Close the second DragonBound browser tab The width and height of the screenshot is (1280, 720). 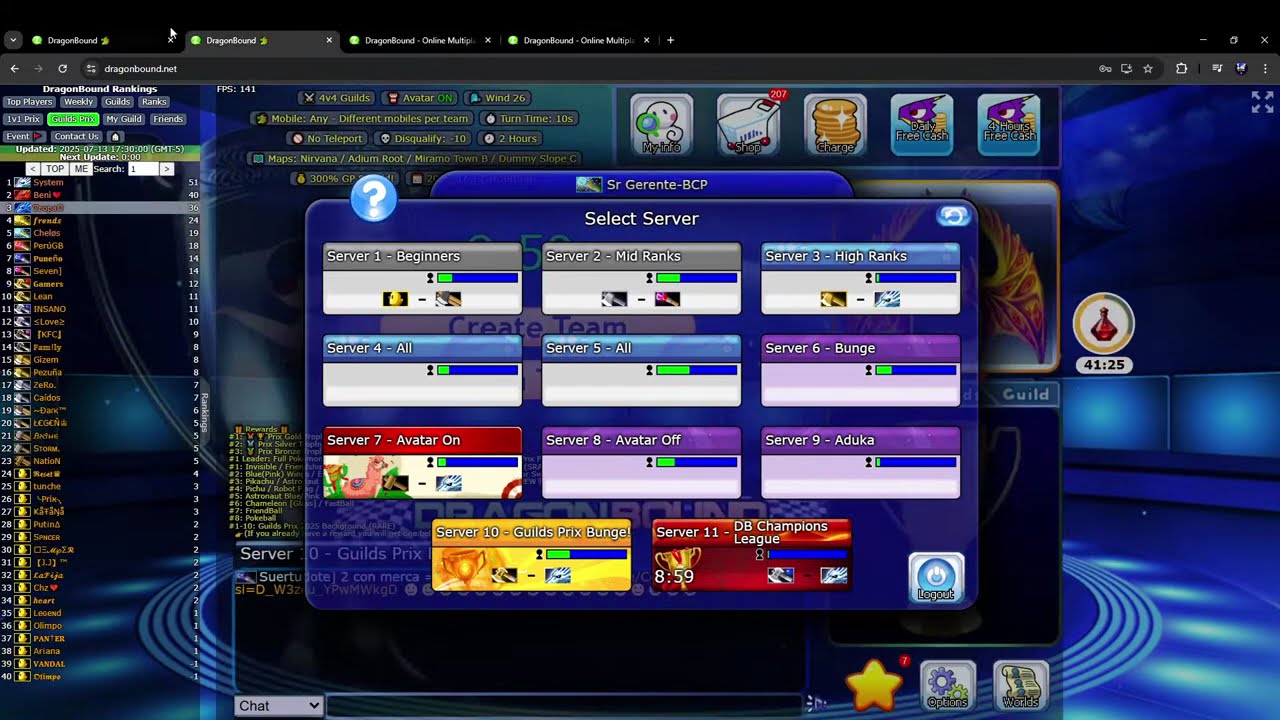click(329, 40)
